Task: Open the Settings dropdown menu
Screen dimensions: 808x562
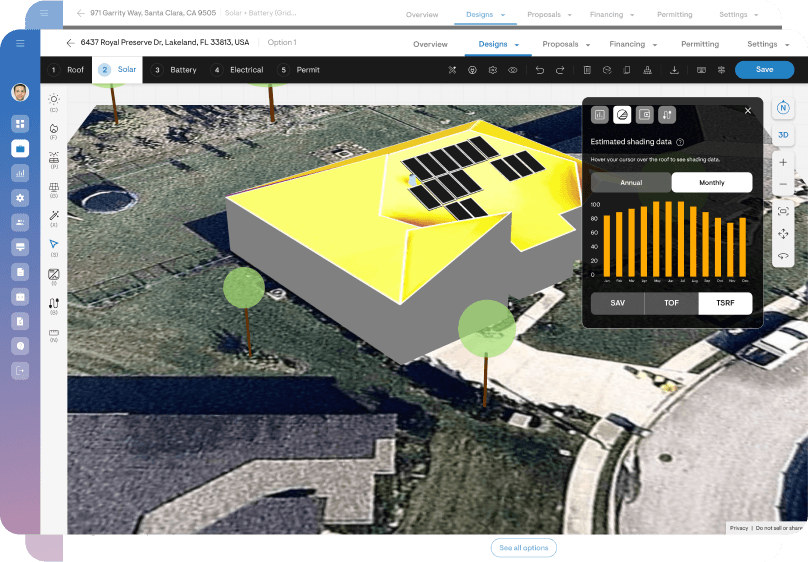Action: (x=767, y=44)
